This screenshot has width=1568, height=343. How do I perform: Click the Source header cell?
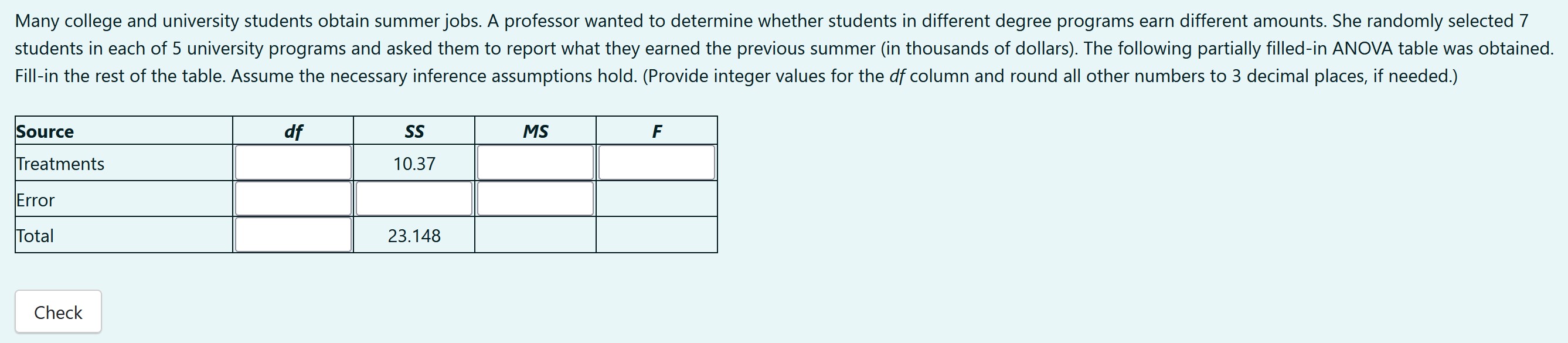tap(44, 131)
